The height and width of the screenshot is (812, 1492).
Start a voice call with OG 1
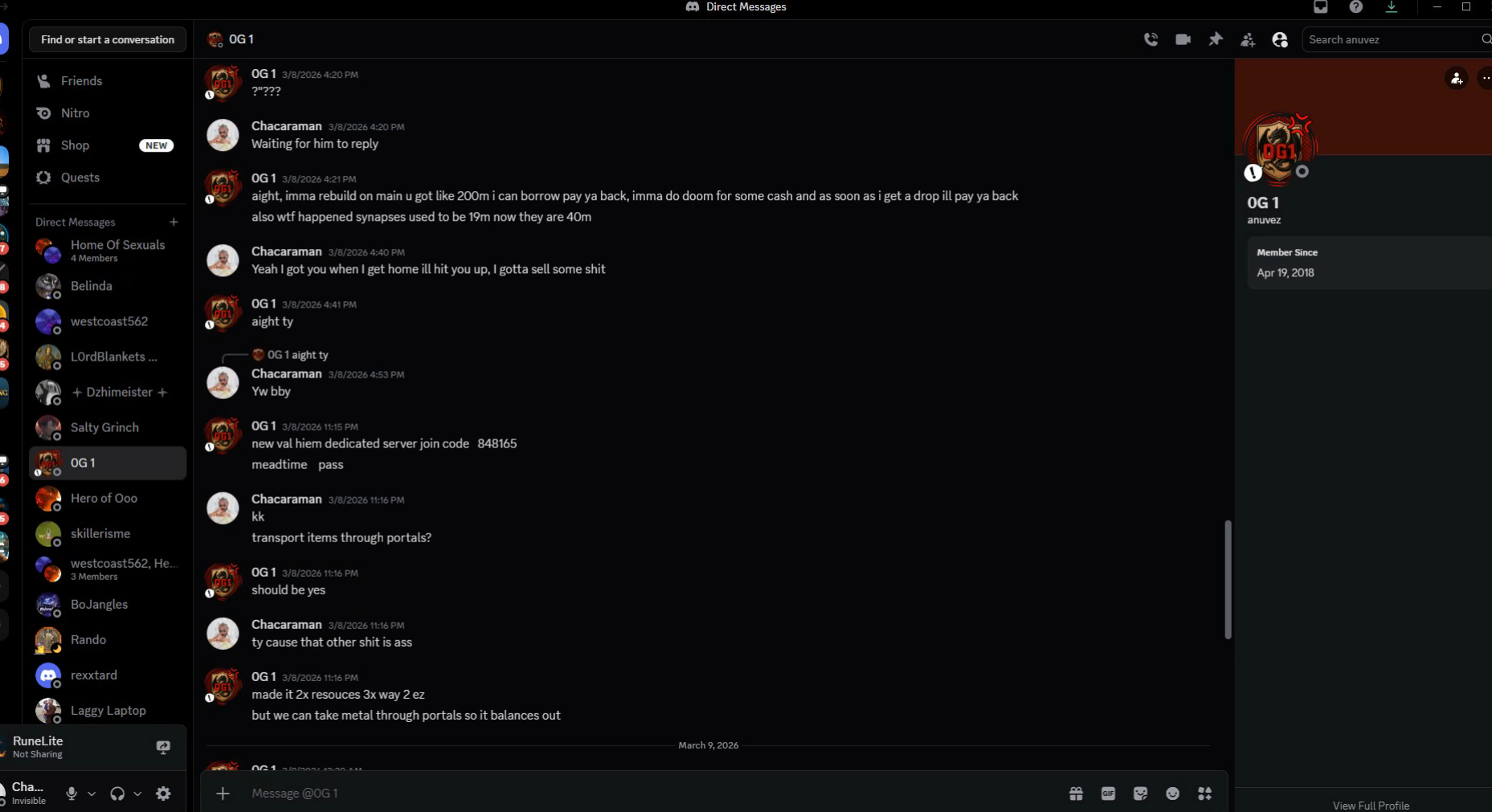[1151, 39]
